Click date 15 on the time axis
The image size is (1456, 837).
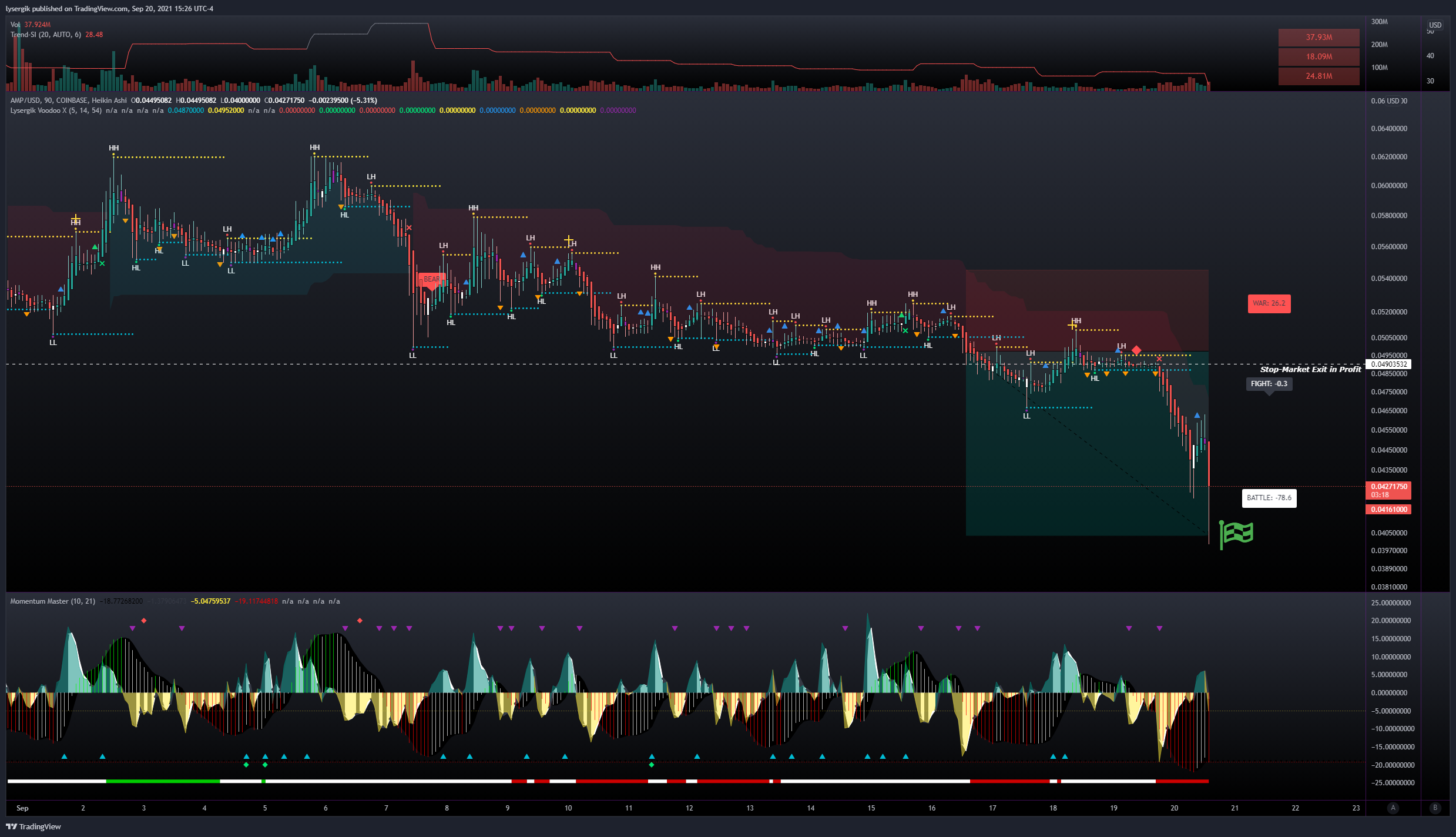[871, 808]
